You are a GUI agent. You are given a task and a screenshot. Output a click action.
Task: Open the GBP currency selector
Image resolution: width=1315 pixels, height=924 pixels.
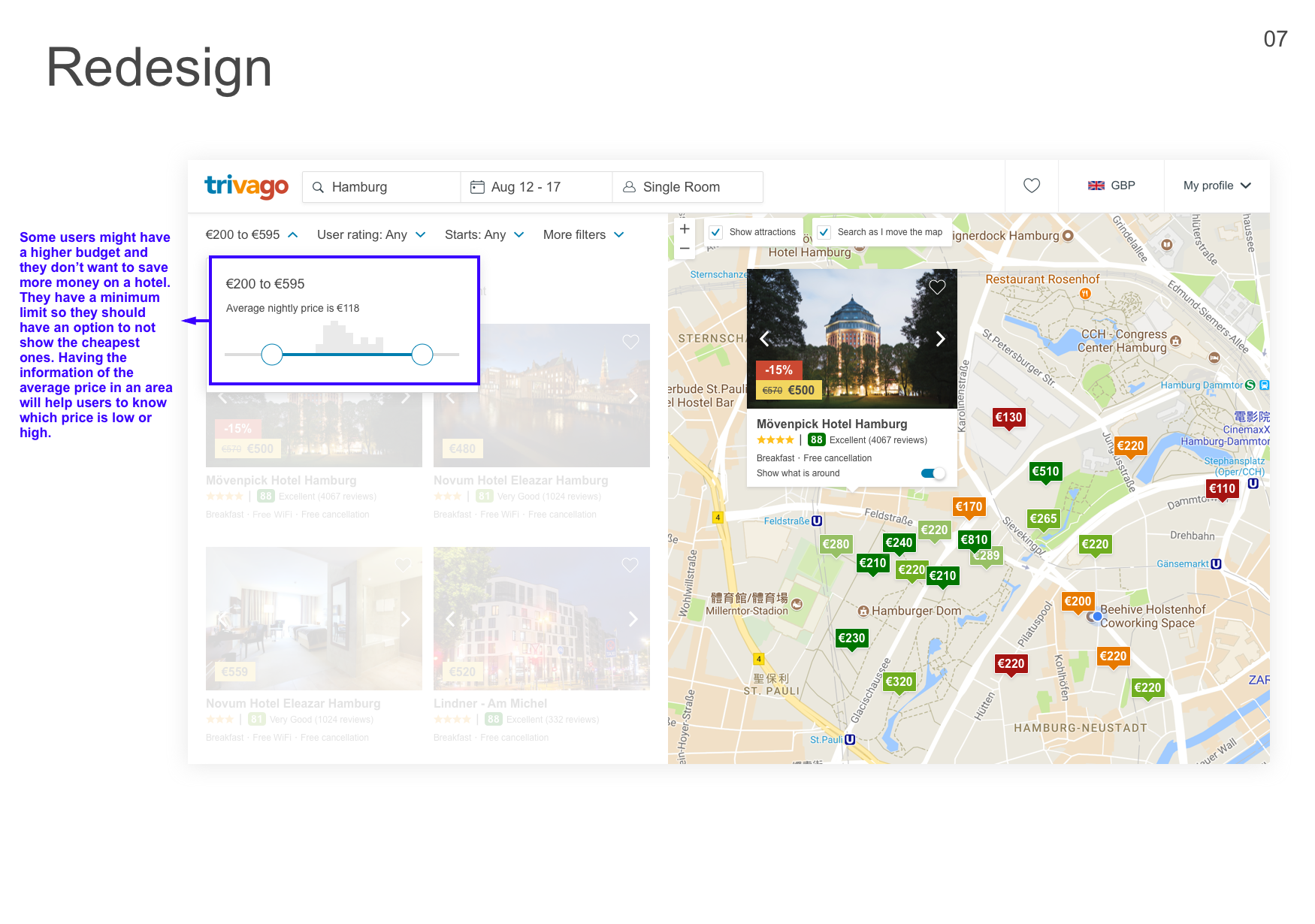point(1111,186)
